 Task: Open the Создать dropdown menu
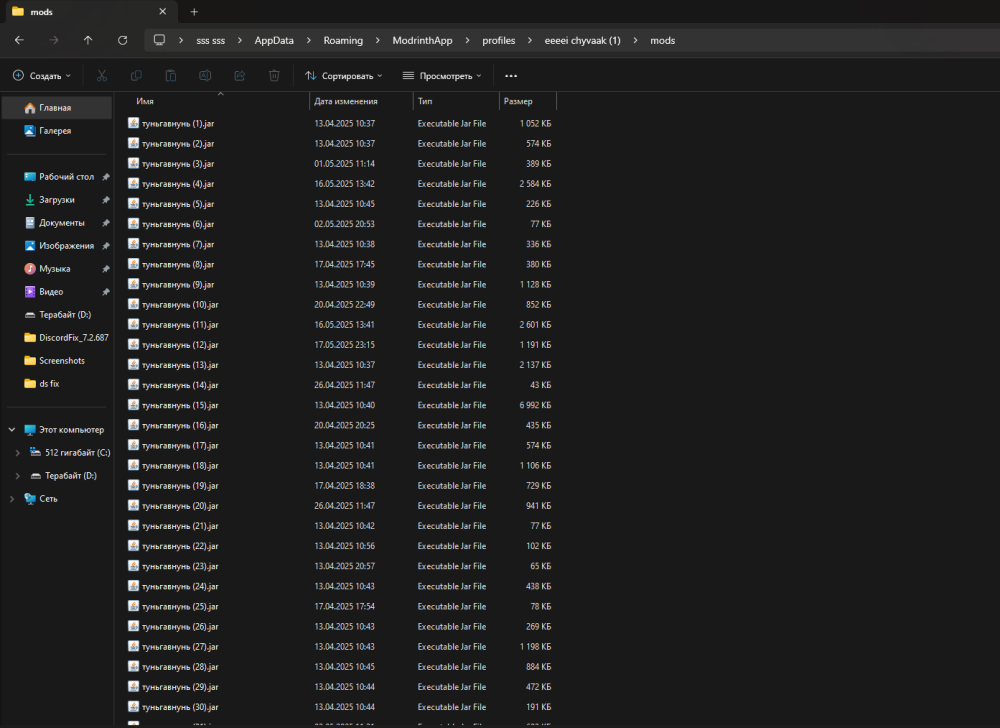tap(42, 76)
